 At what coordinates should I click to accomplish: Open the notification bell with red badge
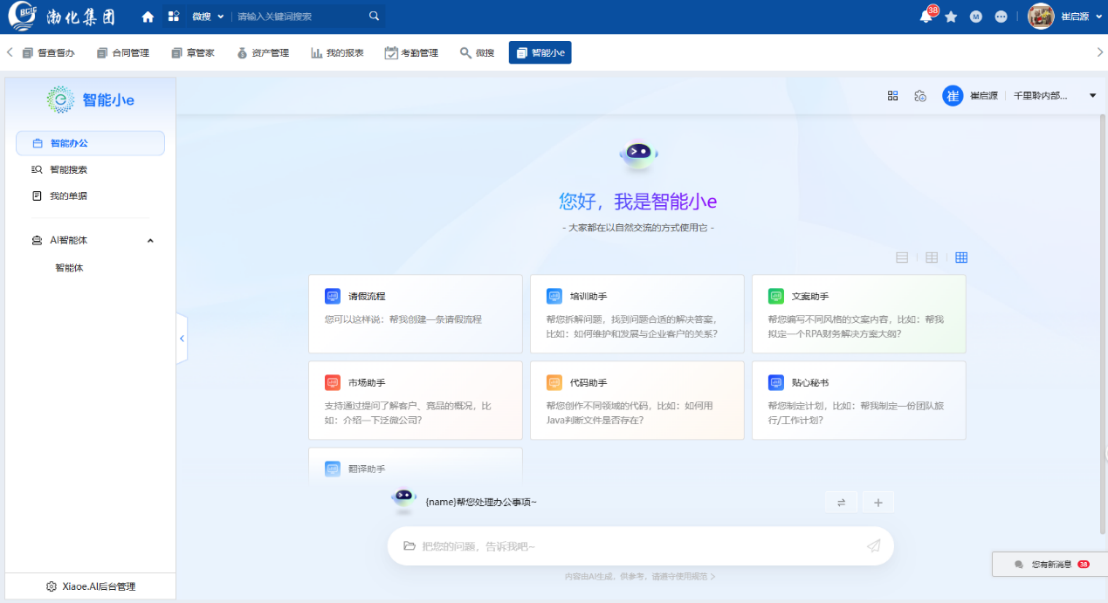(x=926, y=17)
